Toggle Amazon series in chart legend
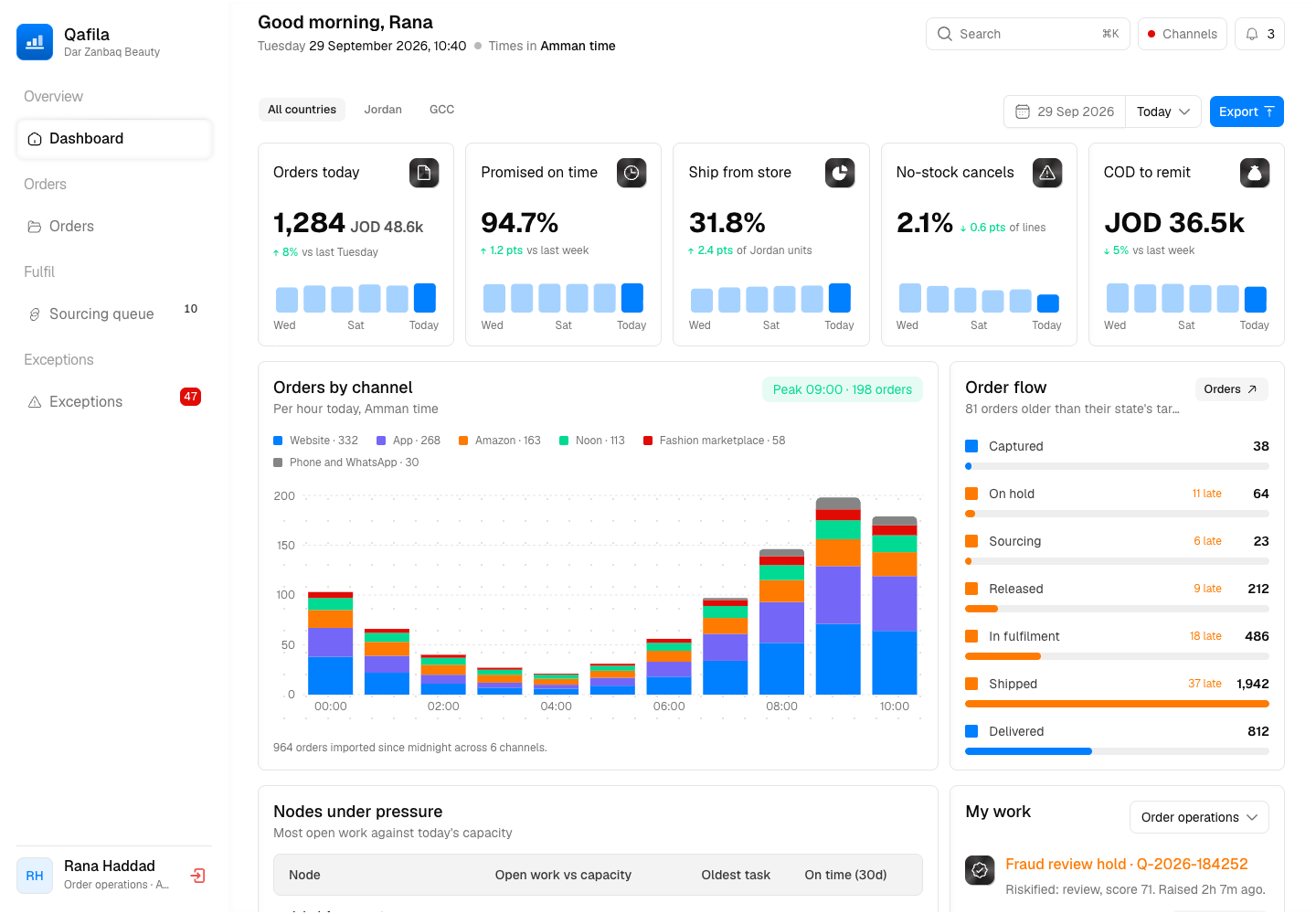The height and width of the screenshot is (914, 1316). [500, 441]
